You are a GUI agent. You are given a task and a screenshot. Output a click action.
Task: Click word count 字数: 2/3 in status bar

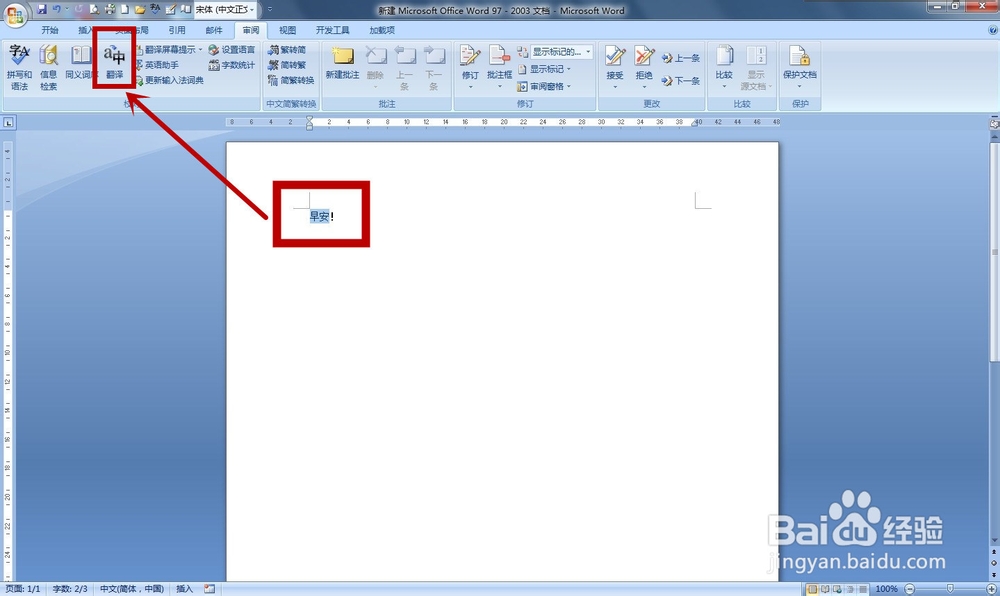[70, 589]
